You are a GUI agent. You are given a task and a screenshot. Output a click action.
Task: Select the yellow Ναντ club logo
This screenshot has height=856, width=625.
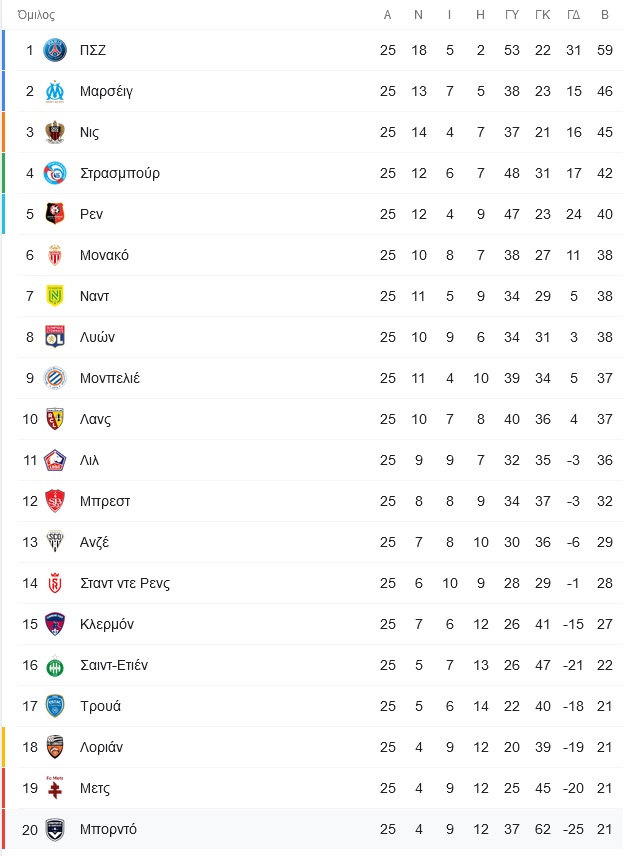[x=55, y=296]
